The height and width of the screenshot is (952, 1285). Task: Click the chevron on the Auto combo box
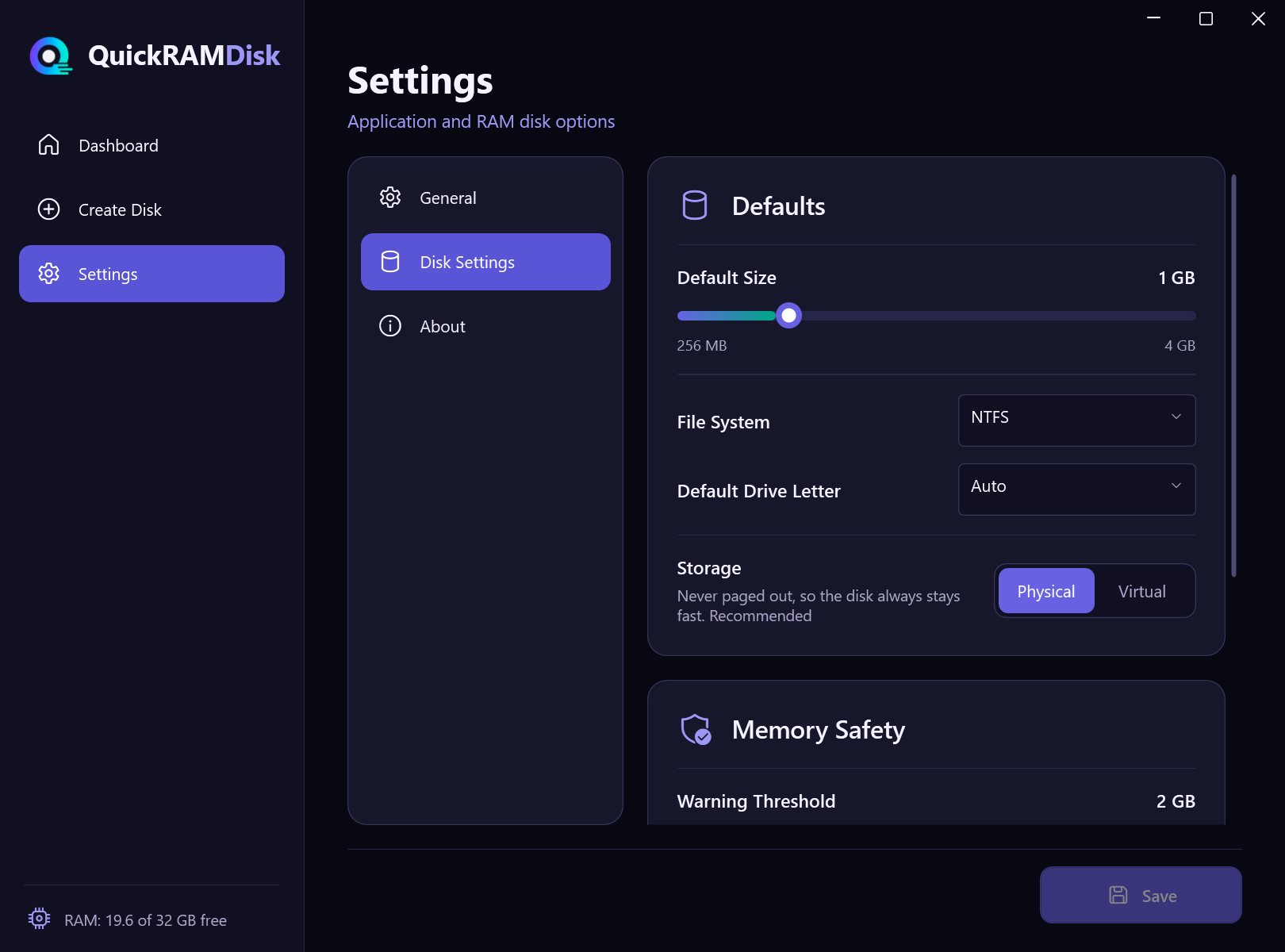(1176, 486)
